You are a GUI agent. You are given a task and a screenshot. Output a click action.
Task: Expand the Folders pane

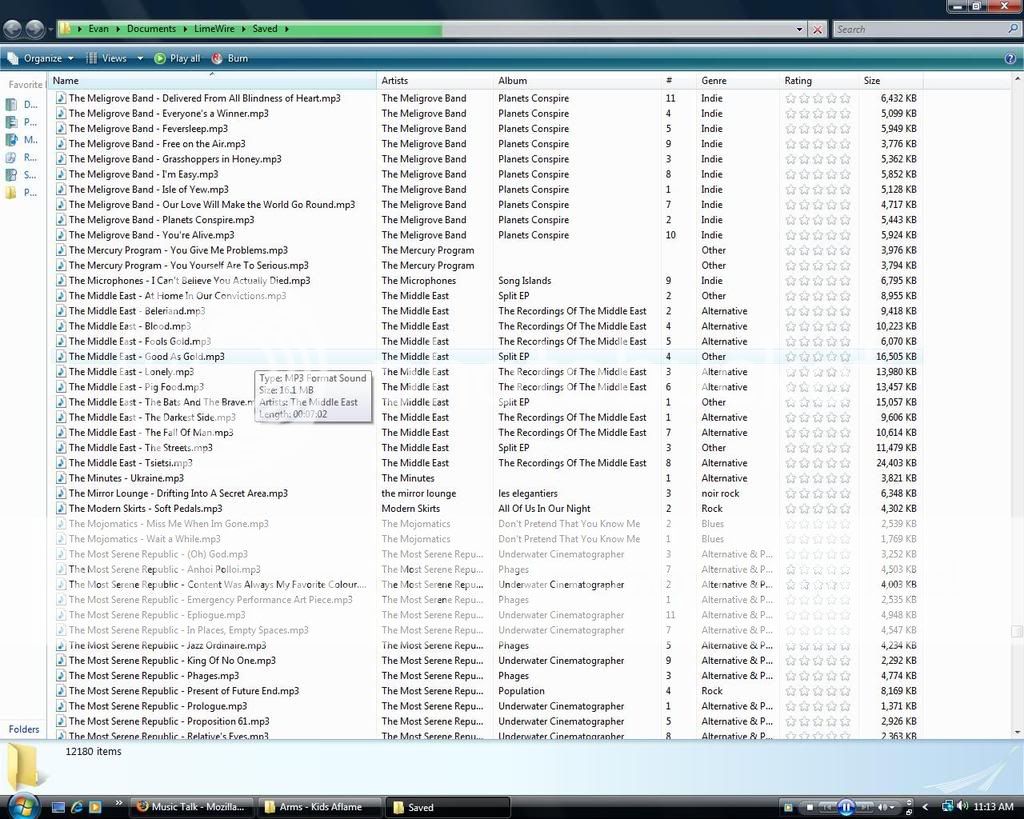coord(24,729)
